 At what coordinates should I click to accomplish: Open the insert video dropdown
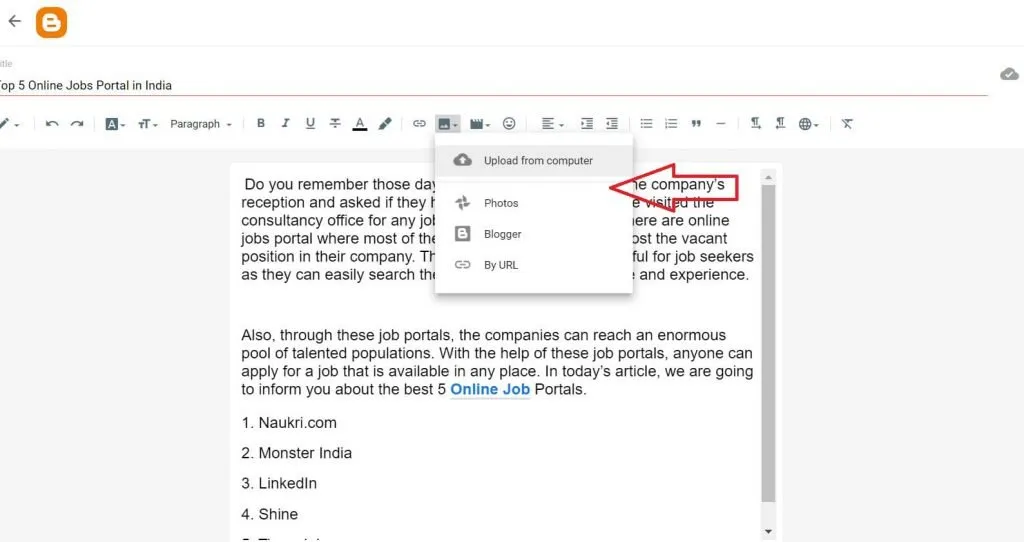tap(480, 123)
